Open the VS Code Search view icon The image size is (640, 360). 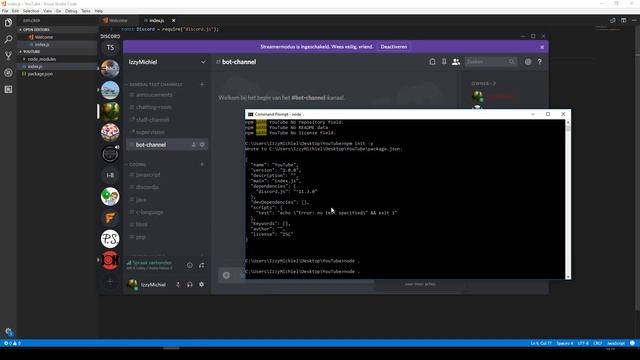coord(8,39)
